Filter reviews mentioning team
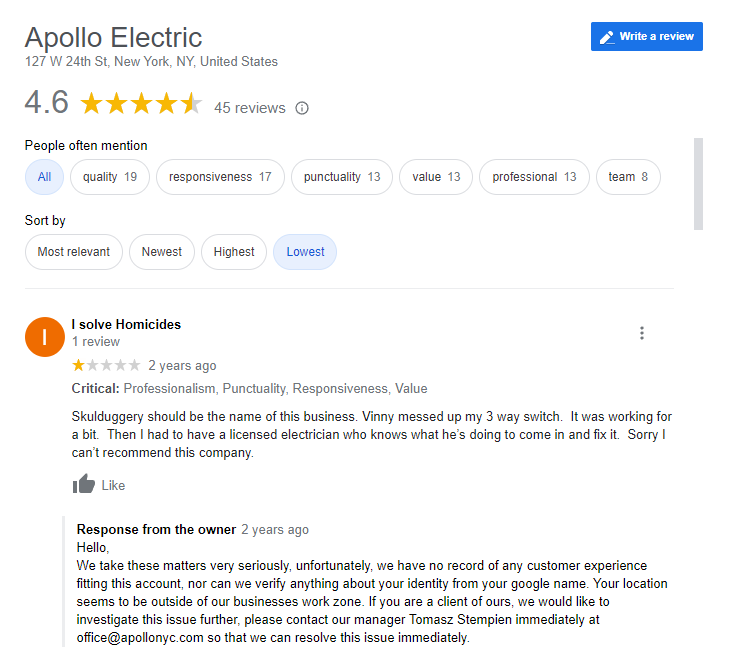The image size is (739, 672). click(628, 177)
